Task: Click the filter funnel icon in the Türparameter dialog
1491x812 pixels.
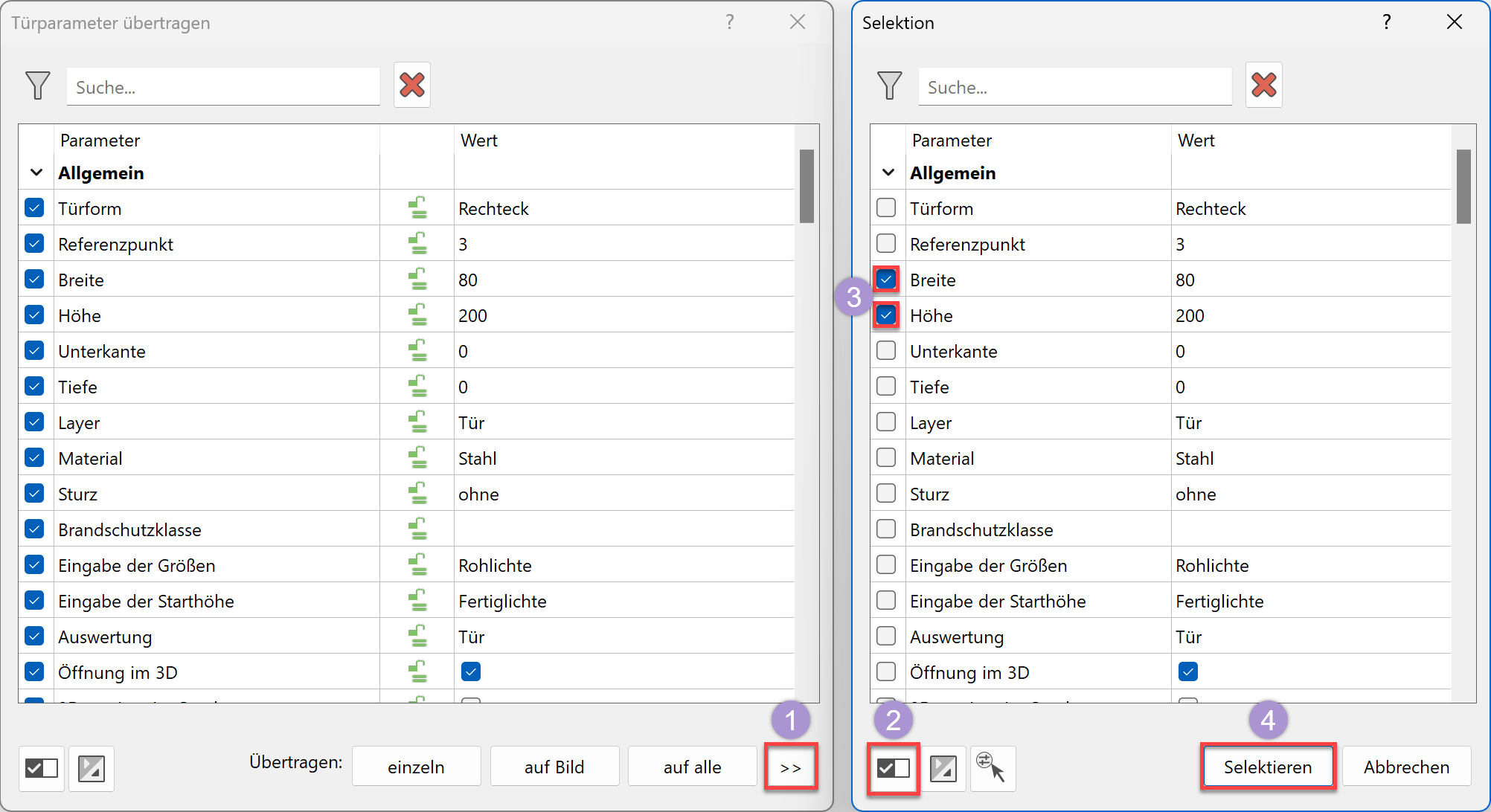Action: point(37,86)
